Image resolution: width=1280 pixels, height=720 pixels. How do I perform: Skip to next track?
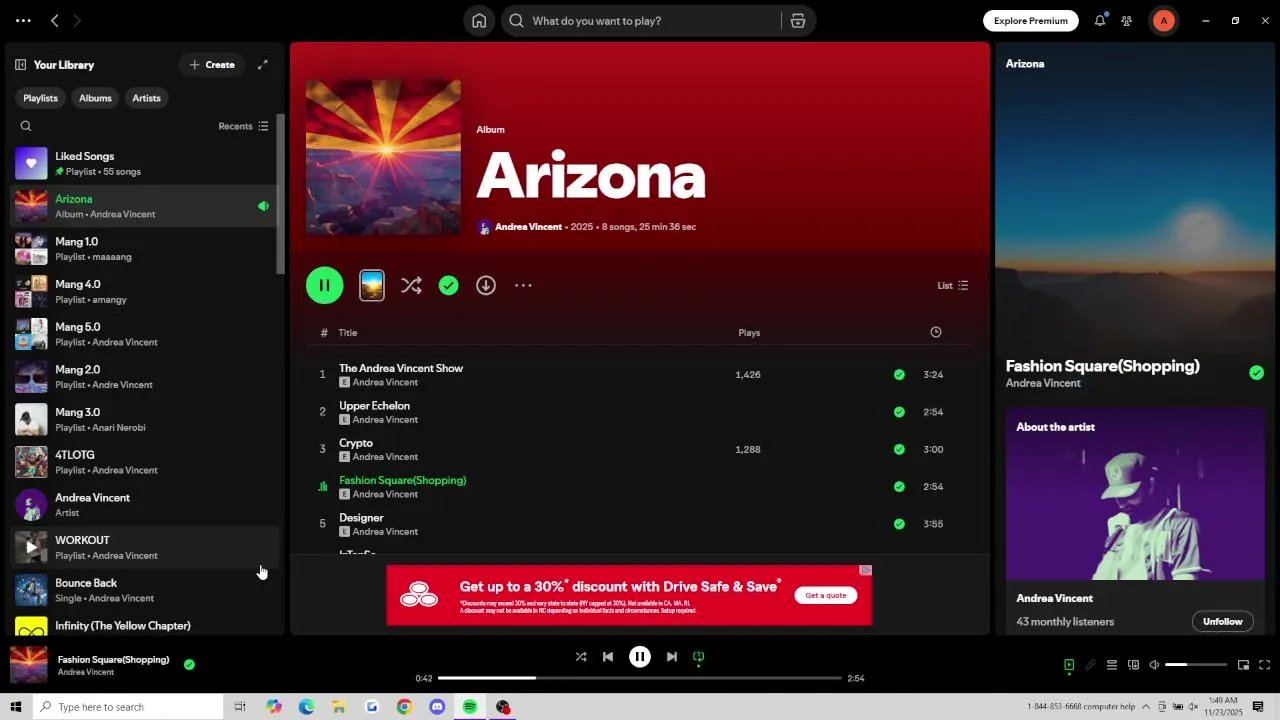tap(672, 657)
